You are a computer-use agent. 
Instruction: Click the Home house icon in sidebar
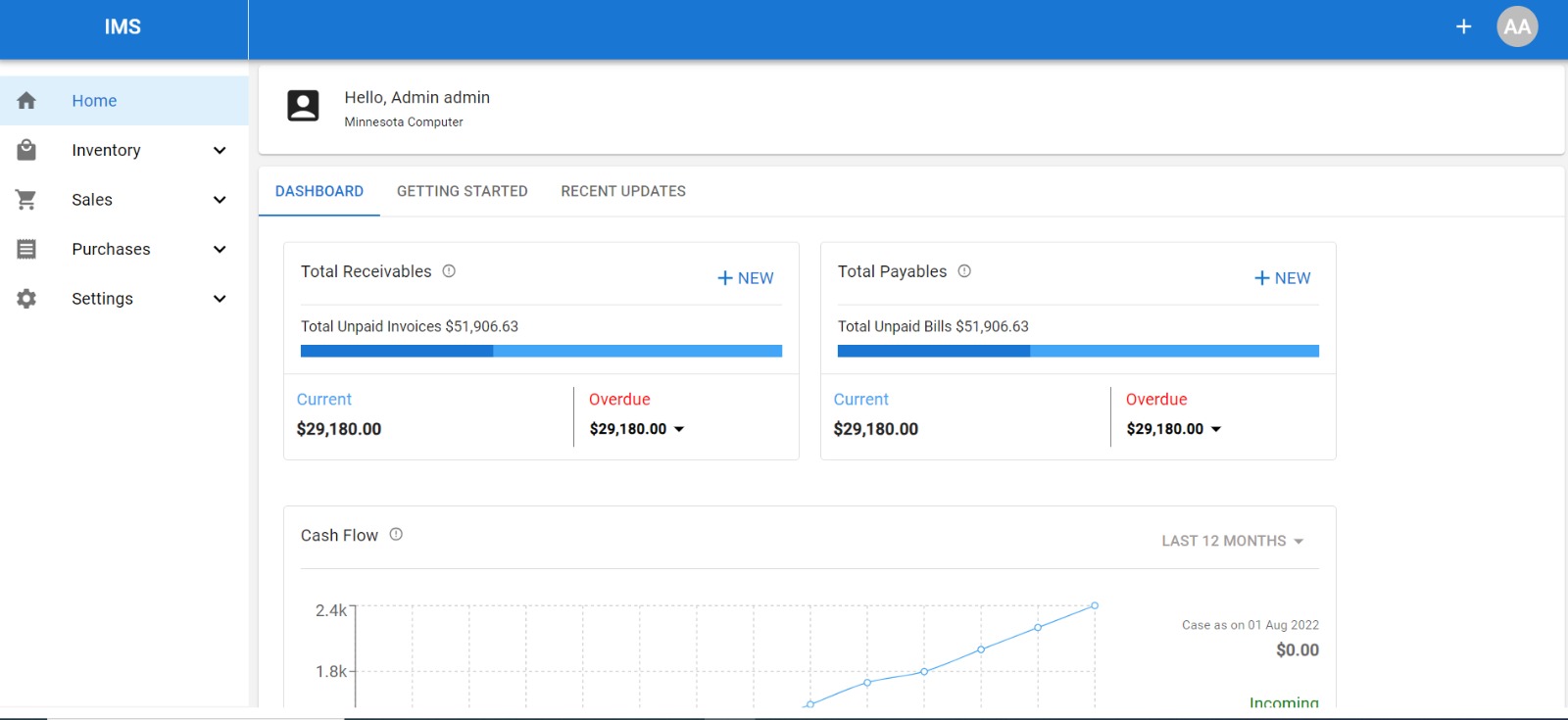(x=26, y=101)
